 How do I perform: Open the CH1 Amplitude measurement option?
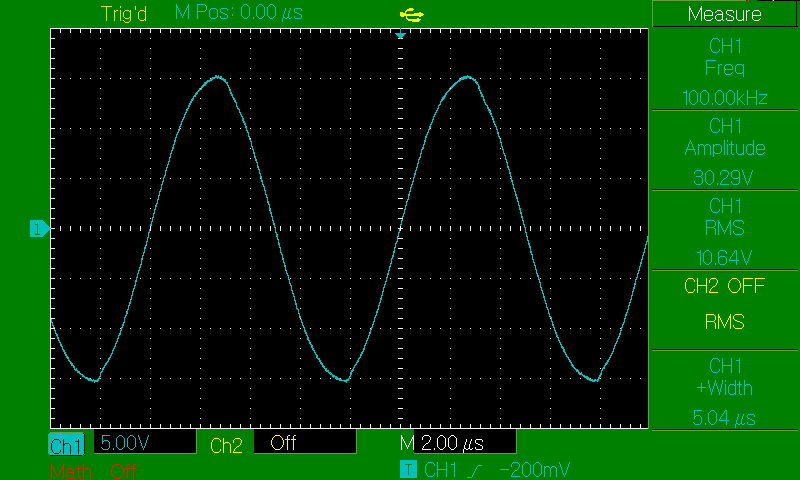(725, 150)
